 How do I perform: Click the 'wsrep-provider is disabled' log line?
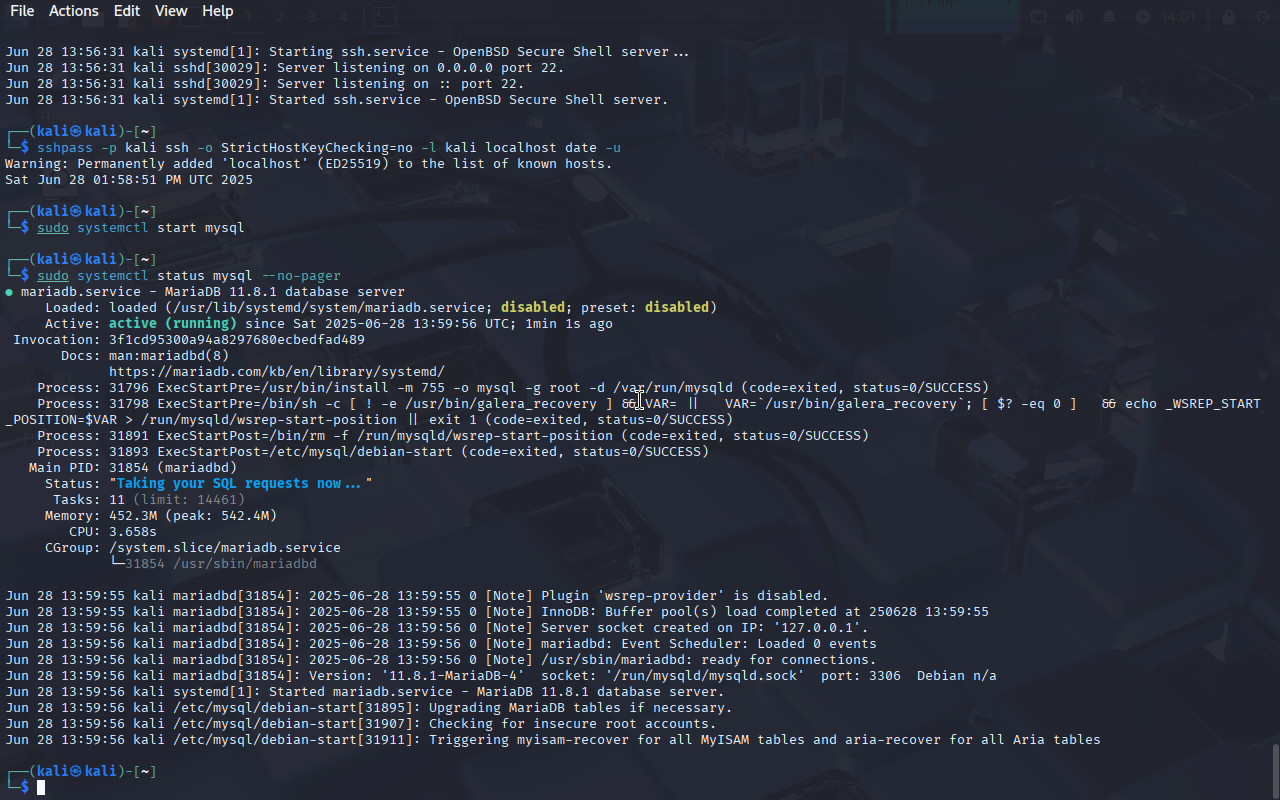click(x=417, y=595)
